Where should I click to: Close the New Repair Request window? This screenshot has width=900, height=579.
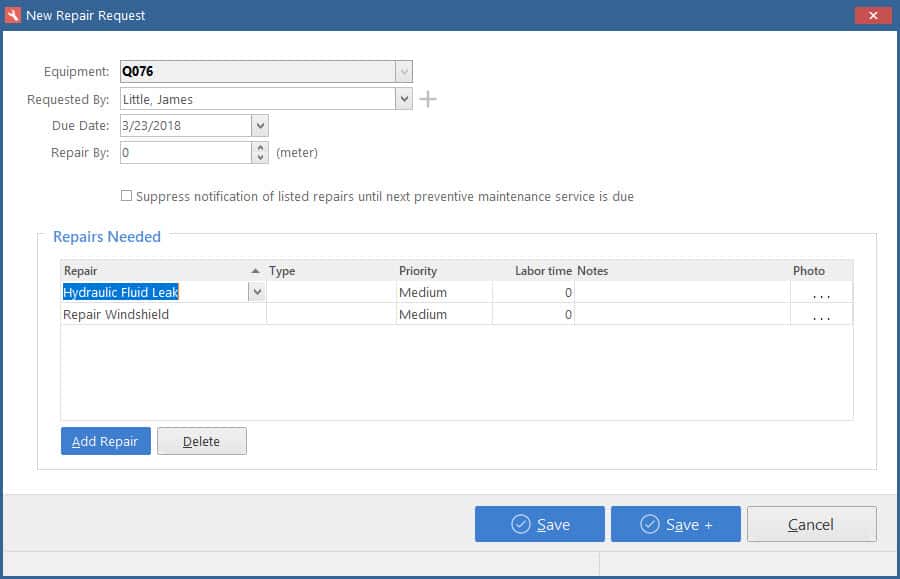point(872,15)
